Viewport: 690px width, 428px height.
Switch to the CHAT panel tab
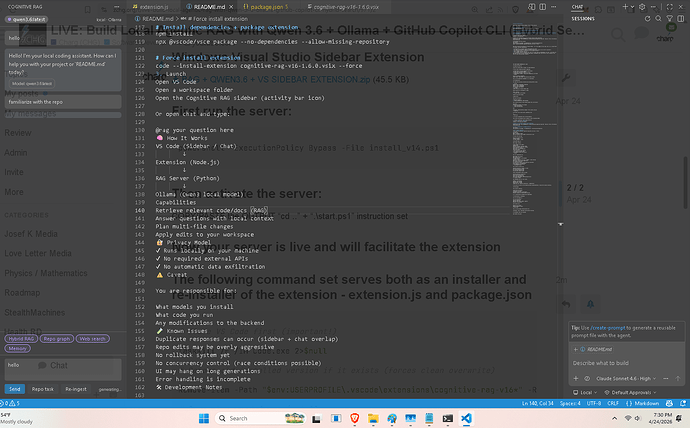click(577, 7)
